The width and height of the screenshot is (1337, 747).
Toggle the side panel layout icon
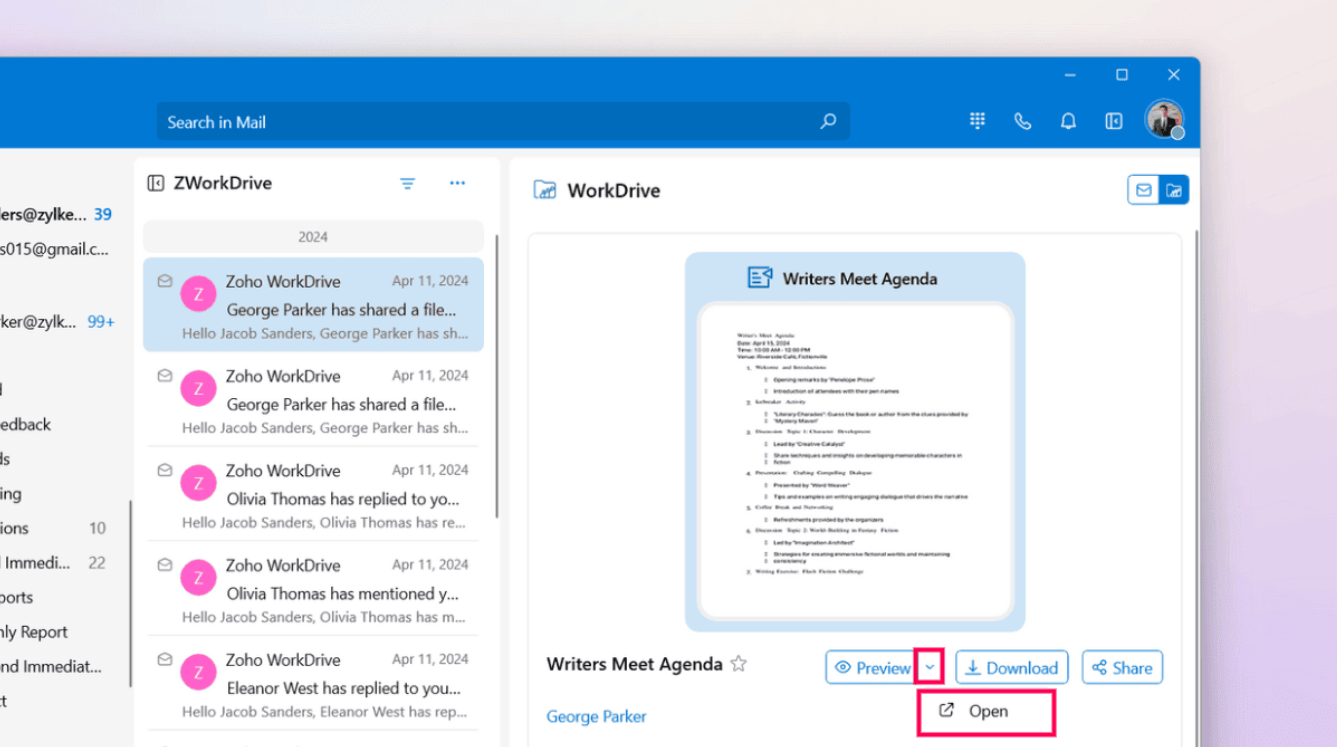pyautogui.click(x=1114, y=121)
